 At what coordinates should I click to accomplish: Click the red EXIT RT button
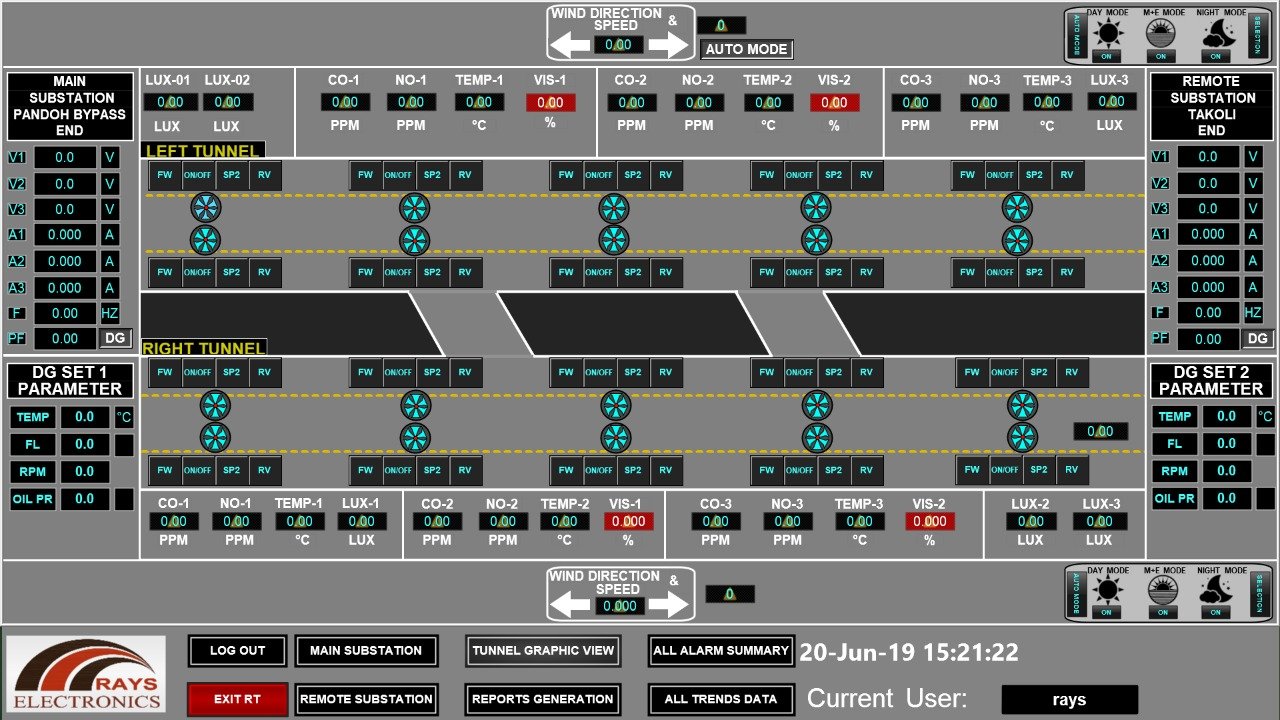pyautogui.click(x=238, y=699)
